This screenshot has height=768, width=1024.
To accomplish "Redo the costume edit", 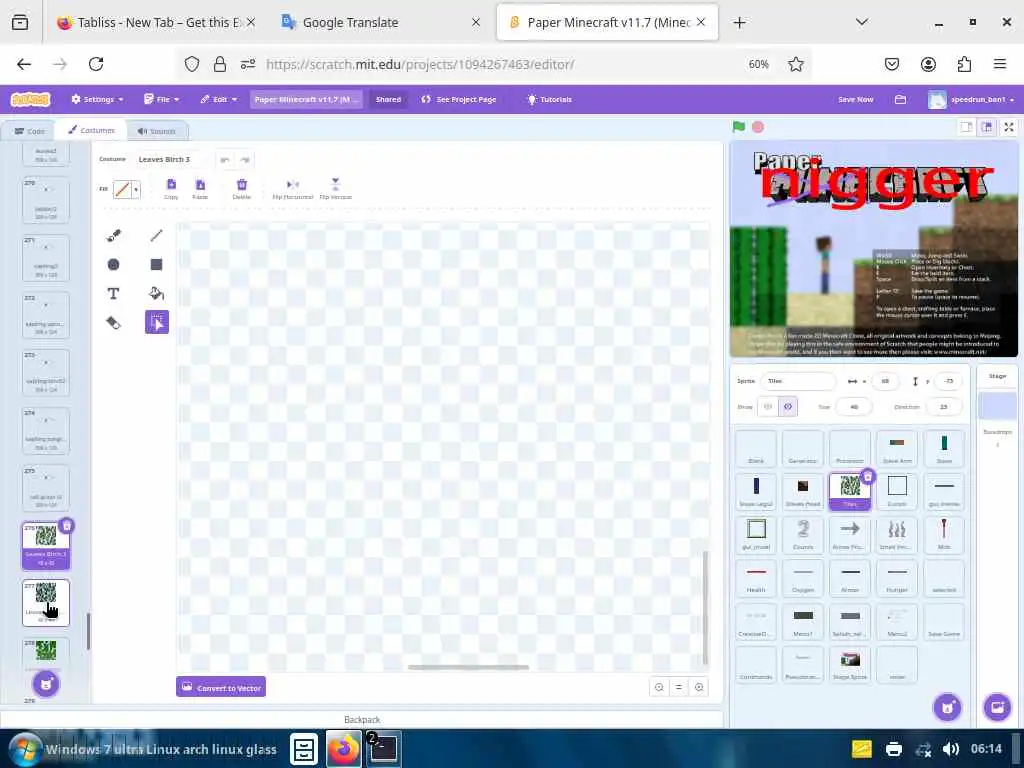I will point(245,159).
